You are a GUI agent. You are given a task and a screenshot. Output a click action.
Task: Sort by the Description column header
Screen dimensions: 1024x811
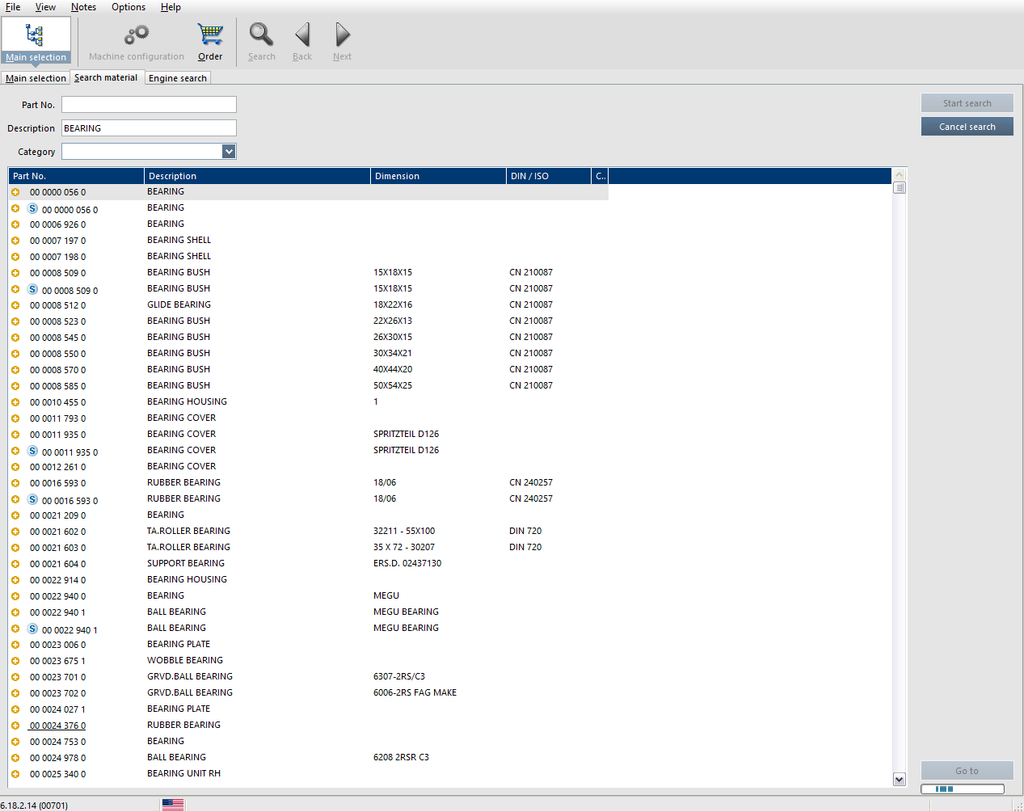pos(257,176)
